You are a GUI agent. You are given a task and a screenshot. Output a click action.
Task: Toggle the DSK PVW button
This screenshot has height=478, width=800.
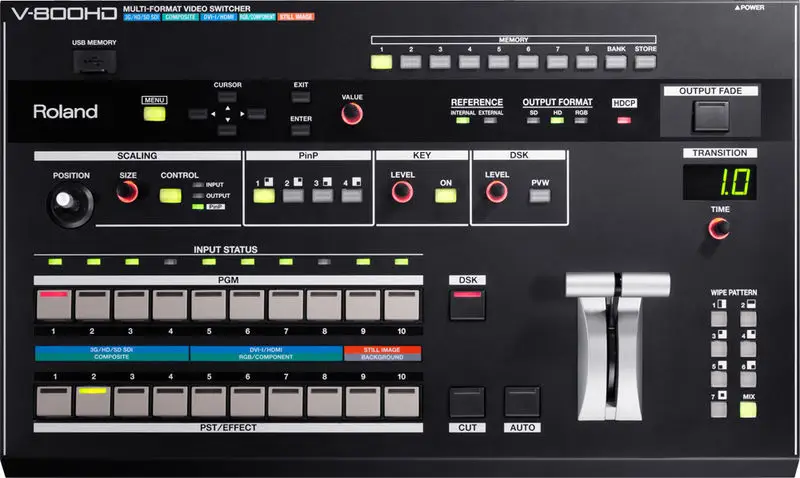coord(540,195)
